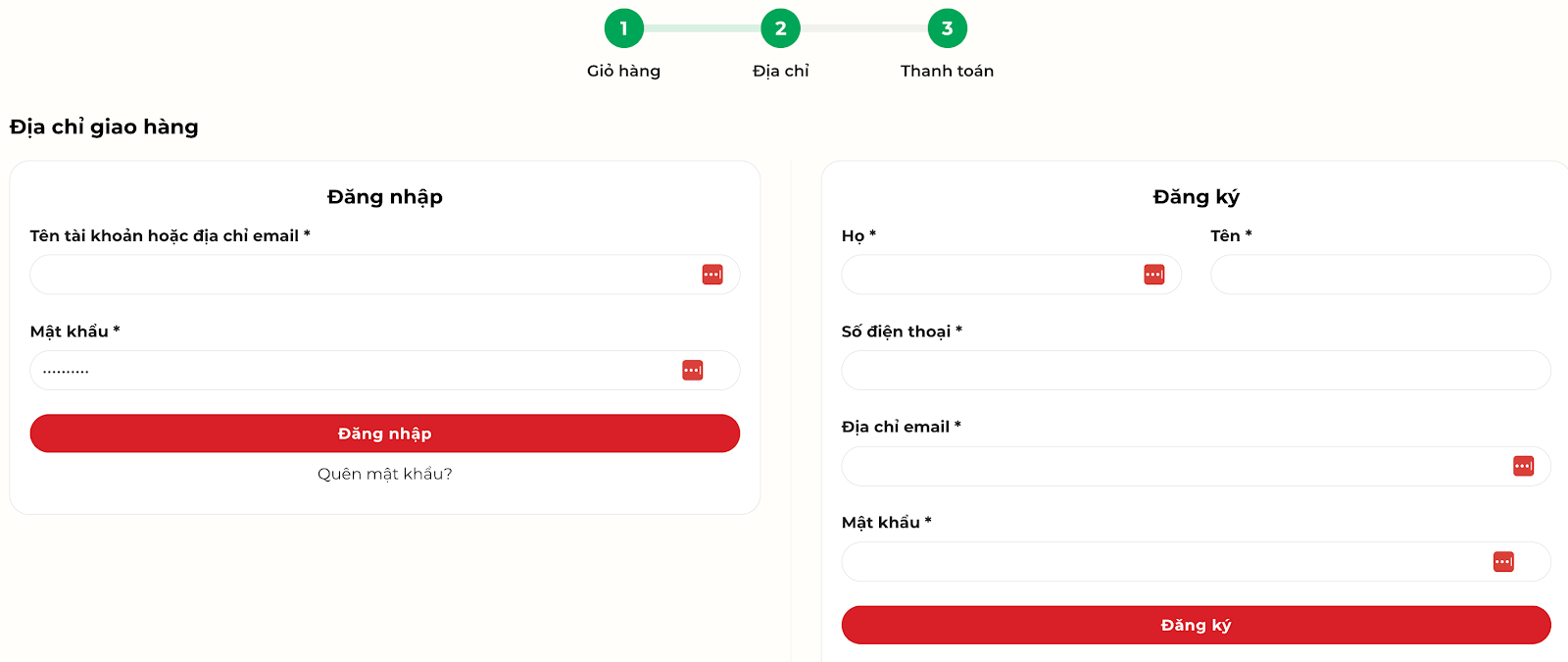Submit the Đăng ký registration button
The image size is (1568, 662).
pos(1196,625)
